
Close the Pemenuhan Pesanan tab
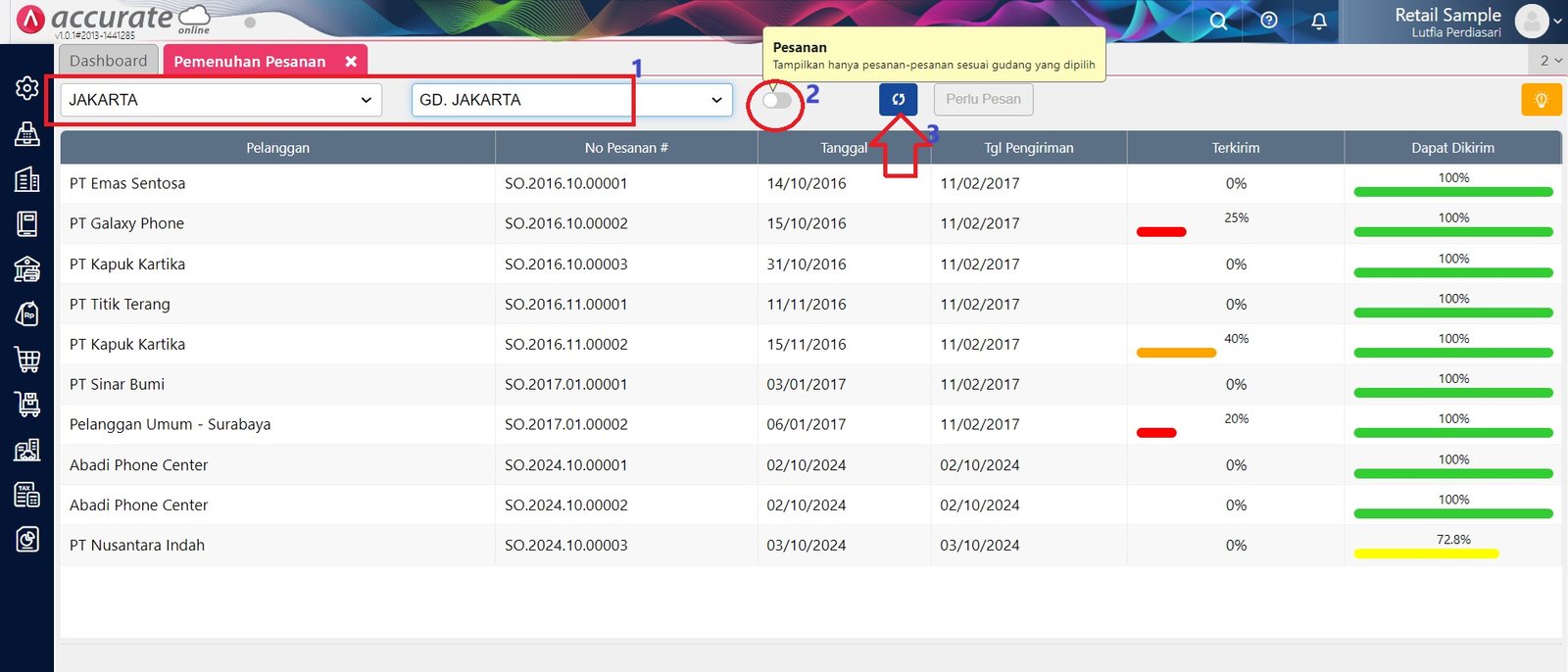coord(351,62)
